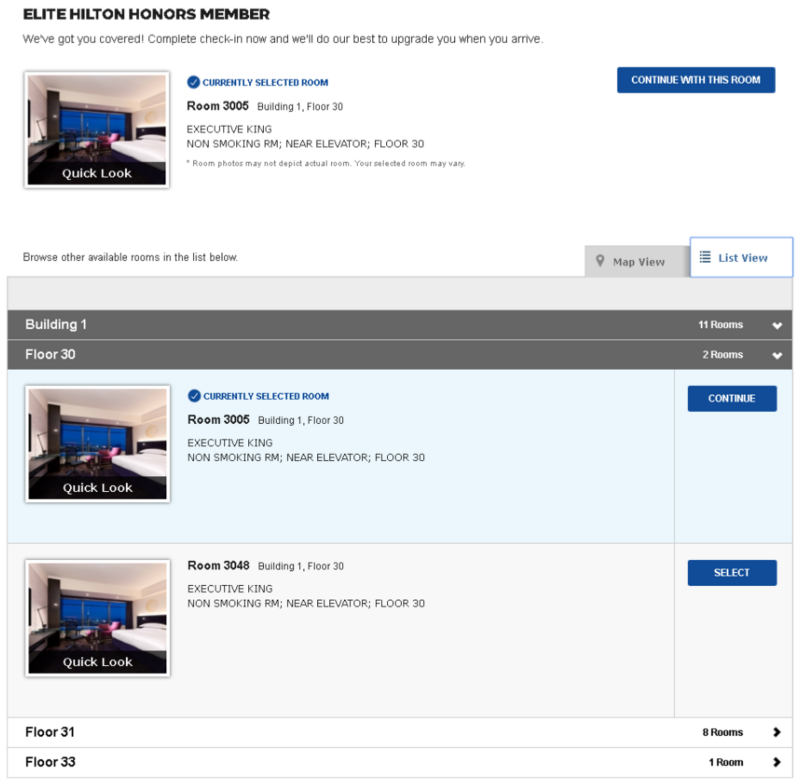This screenshot has width=800, height=784.
Task: Click the room photos disclaimer note
Action: tap(326, 163)
